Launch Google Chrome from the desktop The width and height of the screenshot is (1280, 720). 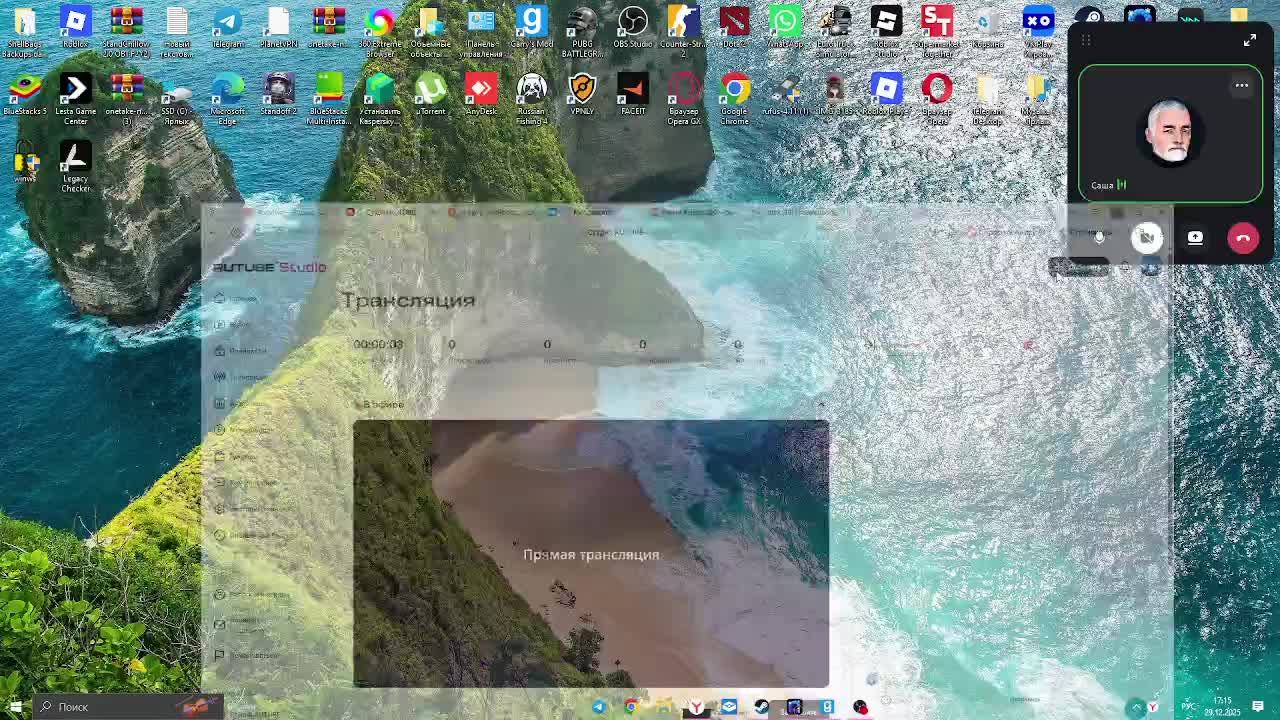click(734, 100)
